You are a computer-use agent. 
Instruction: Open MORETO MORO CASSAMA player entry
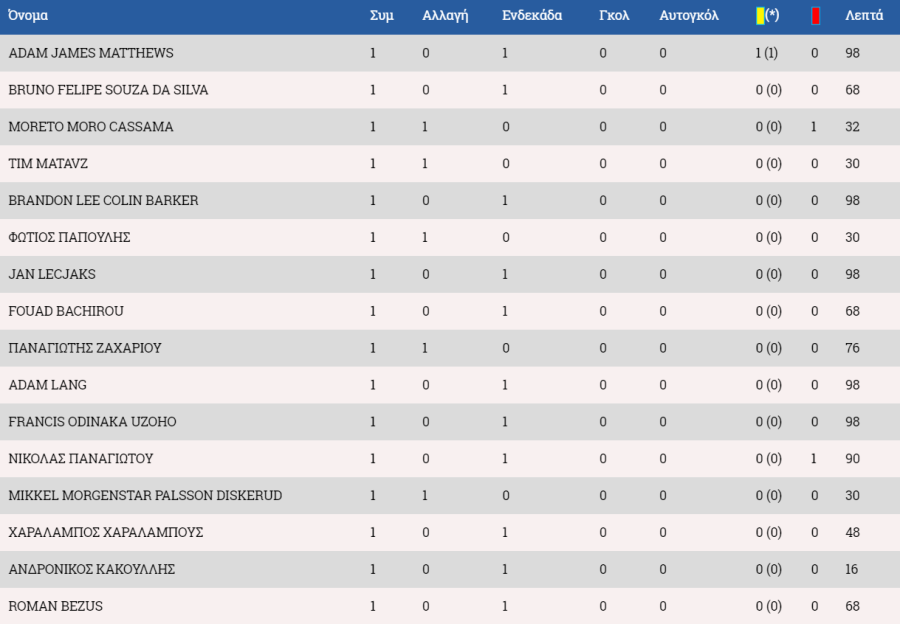coord(91,126)
